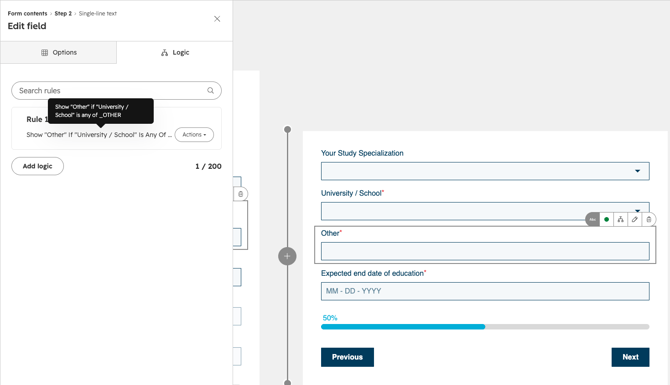
Task: Click the trash delete field icon
Action: [x=649, y=220]
